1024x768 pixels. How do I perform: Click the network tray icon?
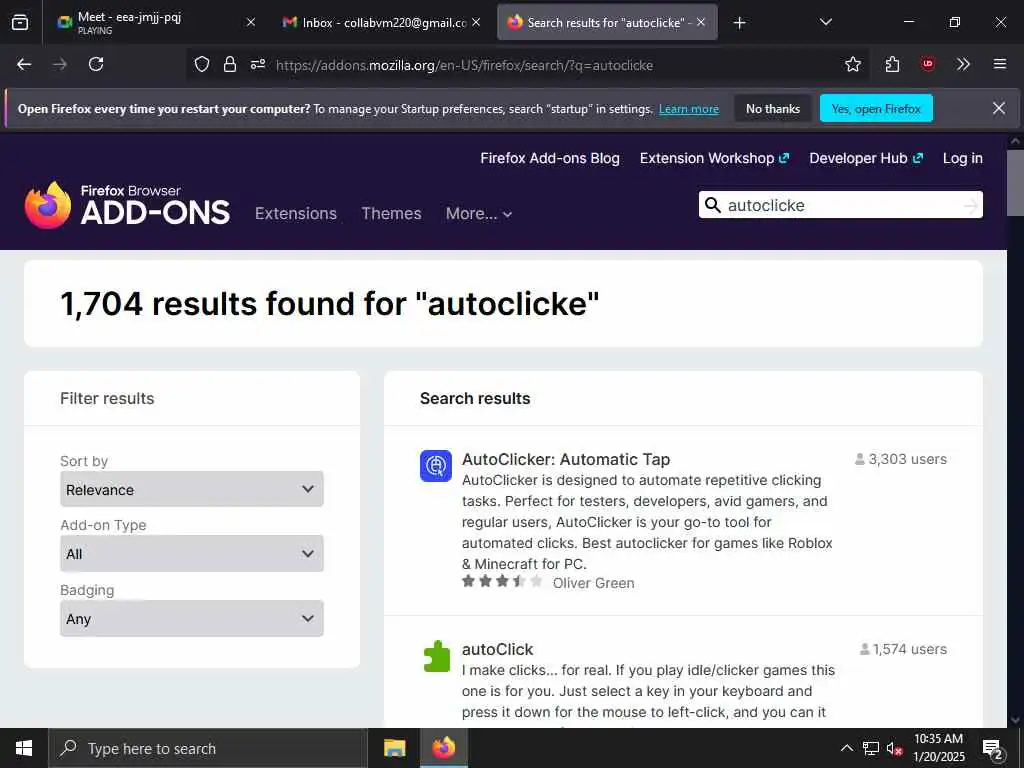pos(871,748)
